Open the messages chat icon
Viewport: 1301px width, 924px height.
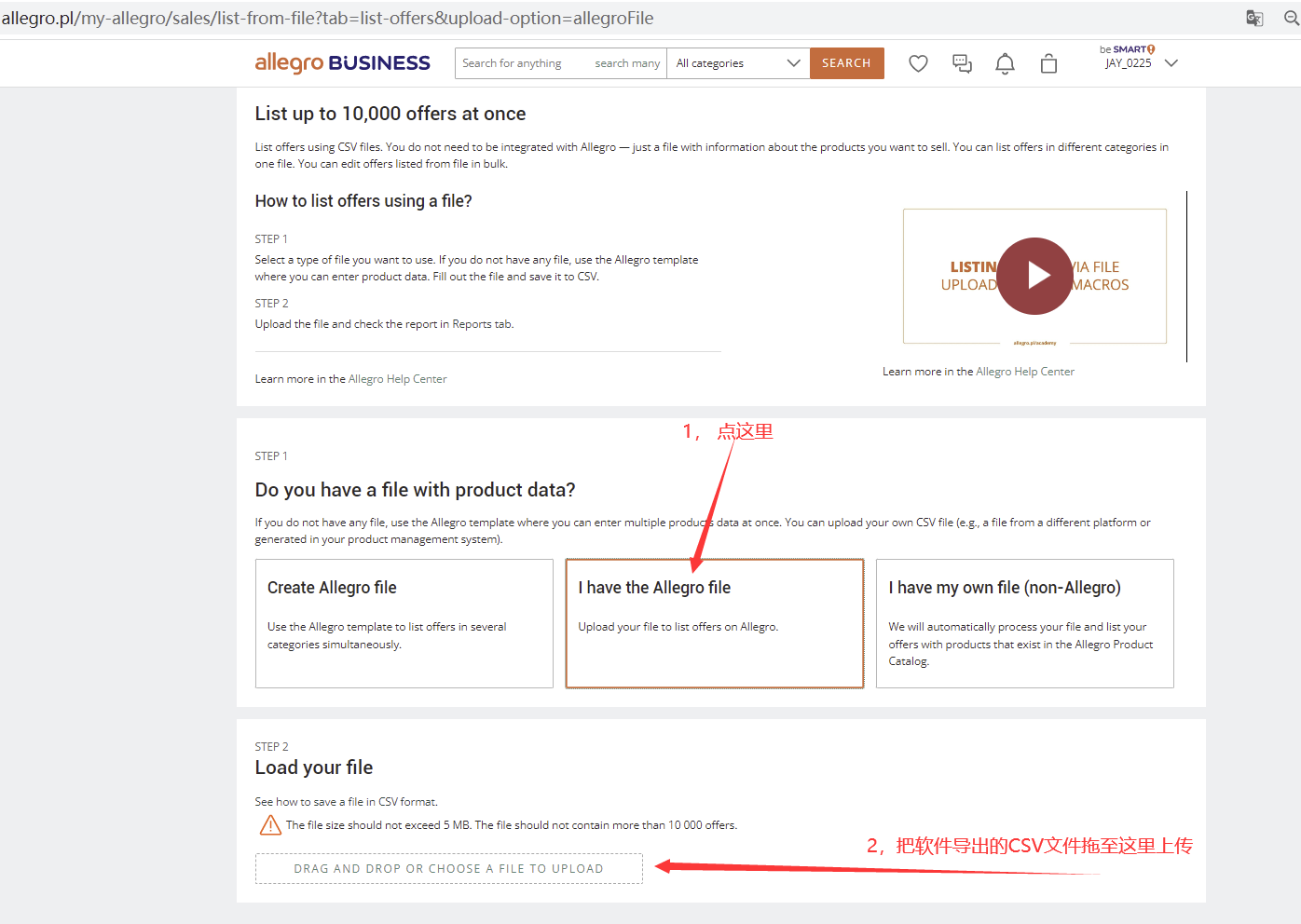click(x=962, y=63)
